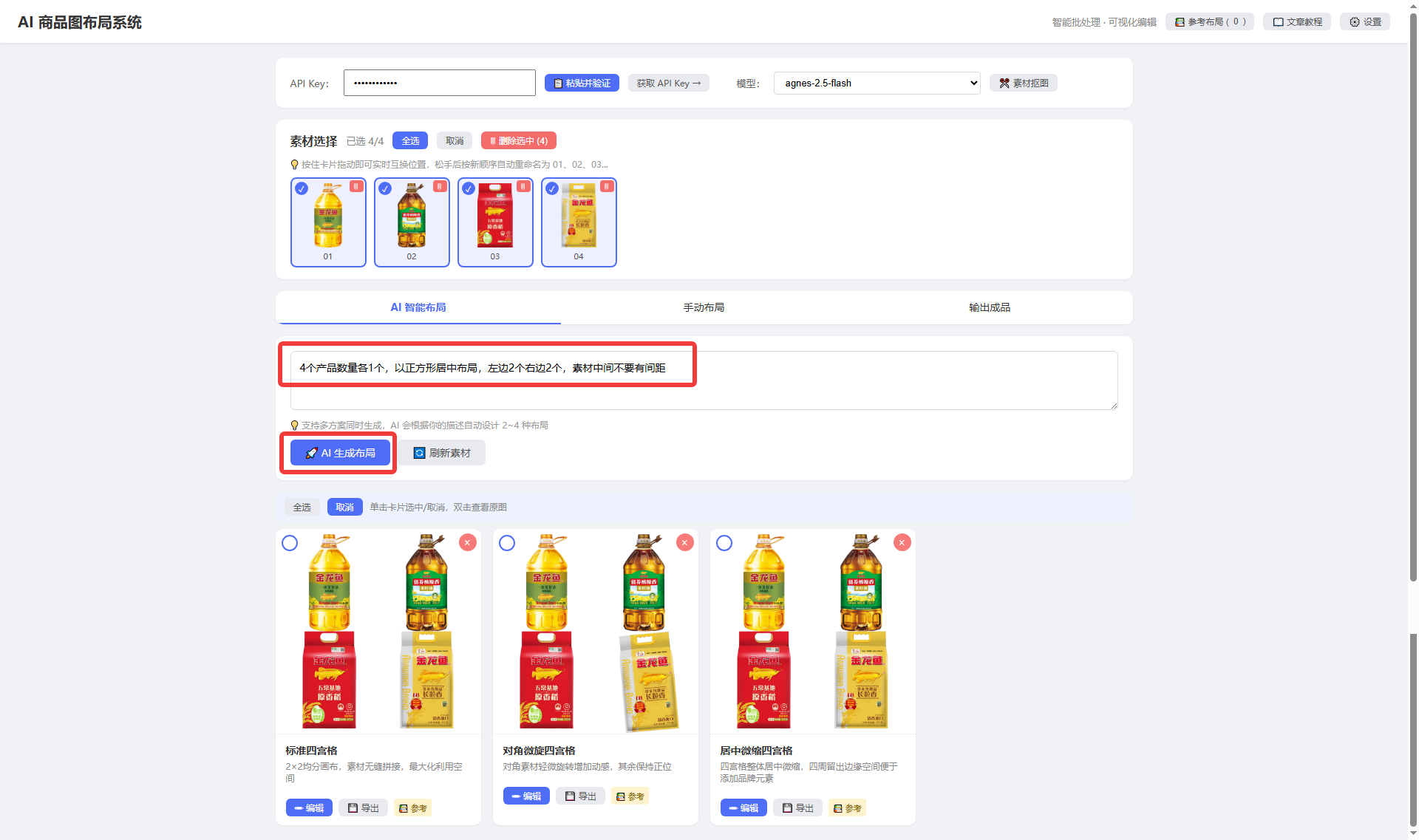Click the 对角微旋四宫格 card title

pos(539,751)
